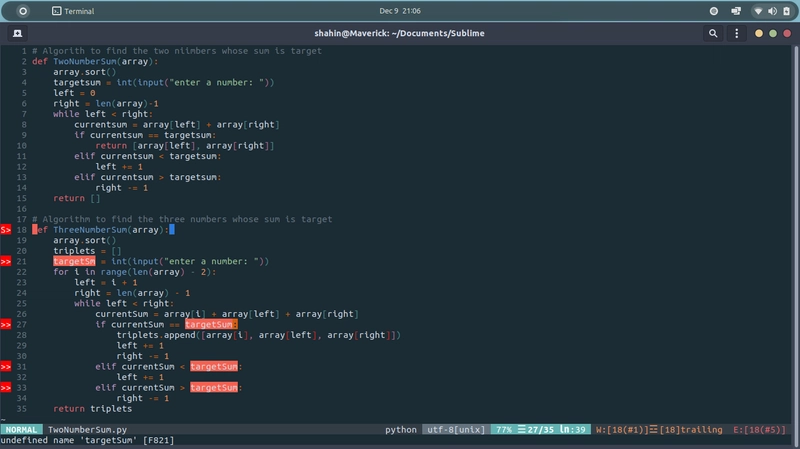The image size is (800, 449).
Task: Click the utf-8[unix] encoding segment
Action: pos(454,429)
